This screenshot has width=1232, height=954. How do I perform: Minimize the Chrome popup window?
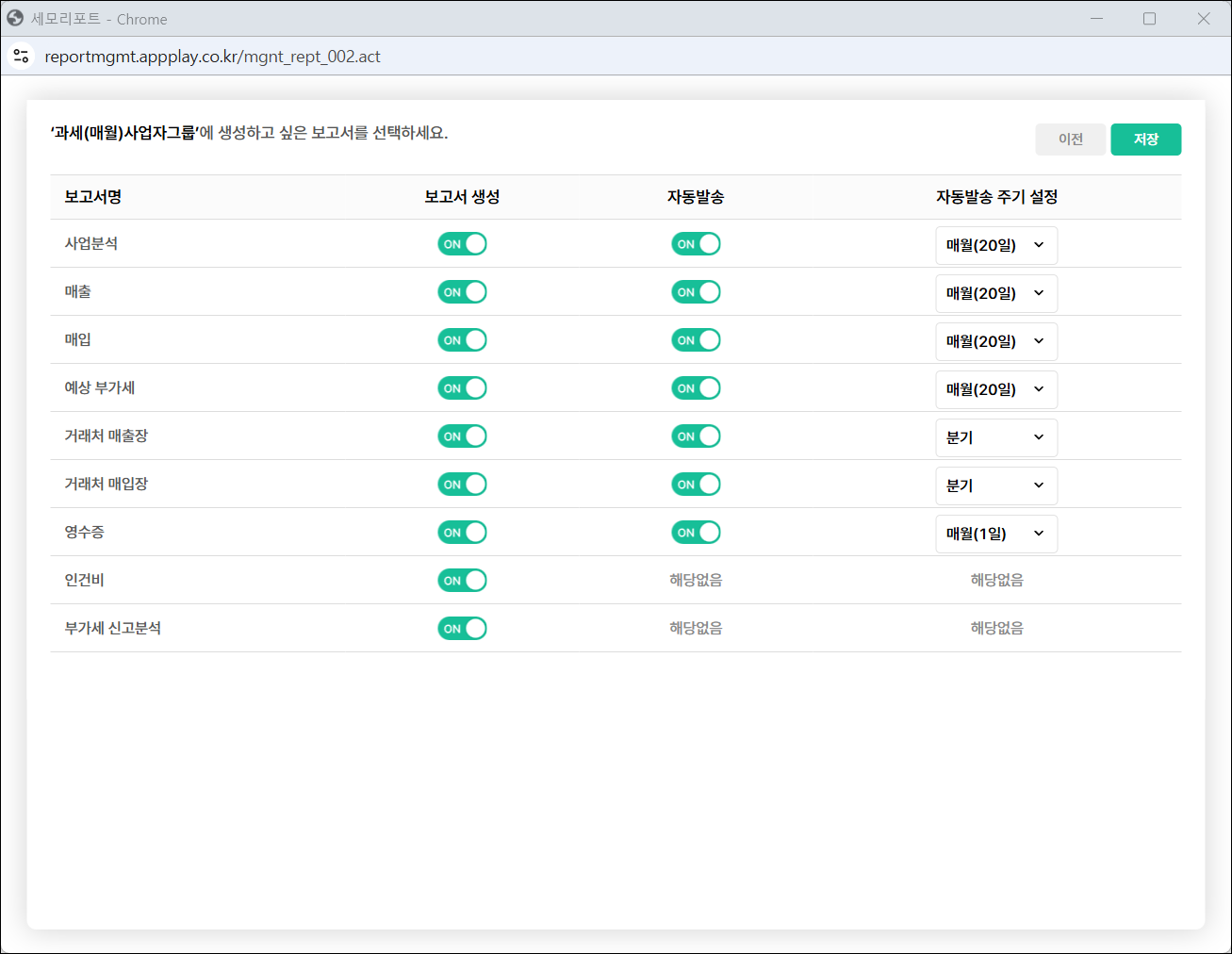[1096, 19]
